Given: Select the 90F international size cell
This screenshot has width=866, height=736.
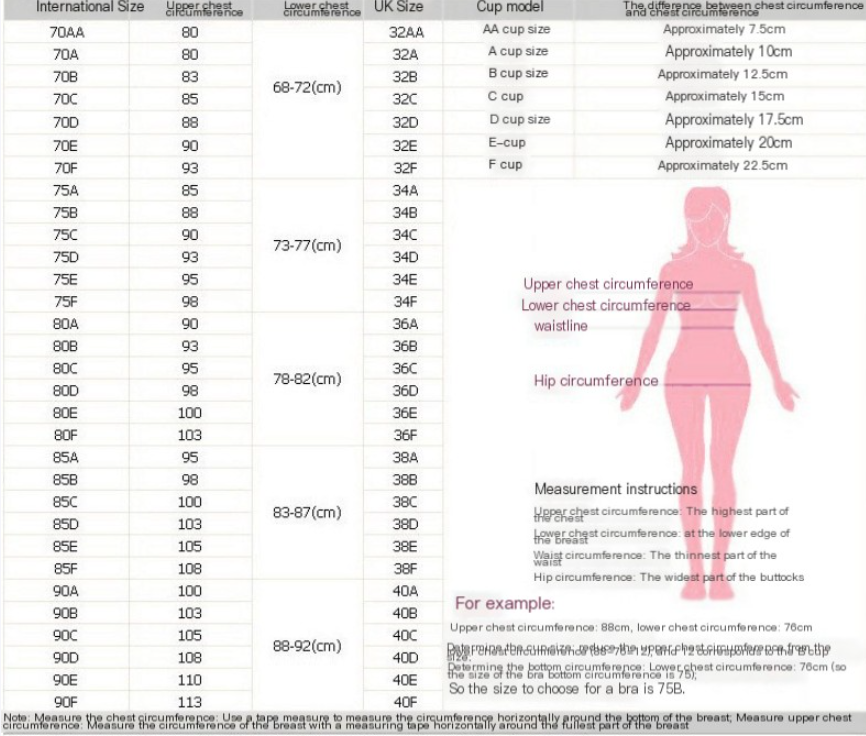Looking at the screenshot, I should point(66,701).
